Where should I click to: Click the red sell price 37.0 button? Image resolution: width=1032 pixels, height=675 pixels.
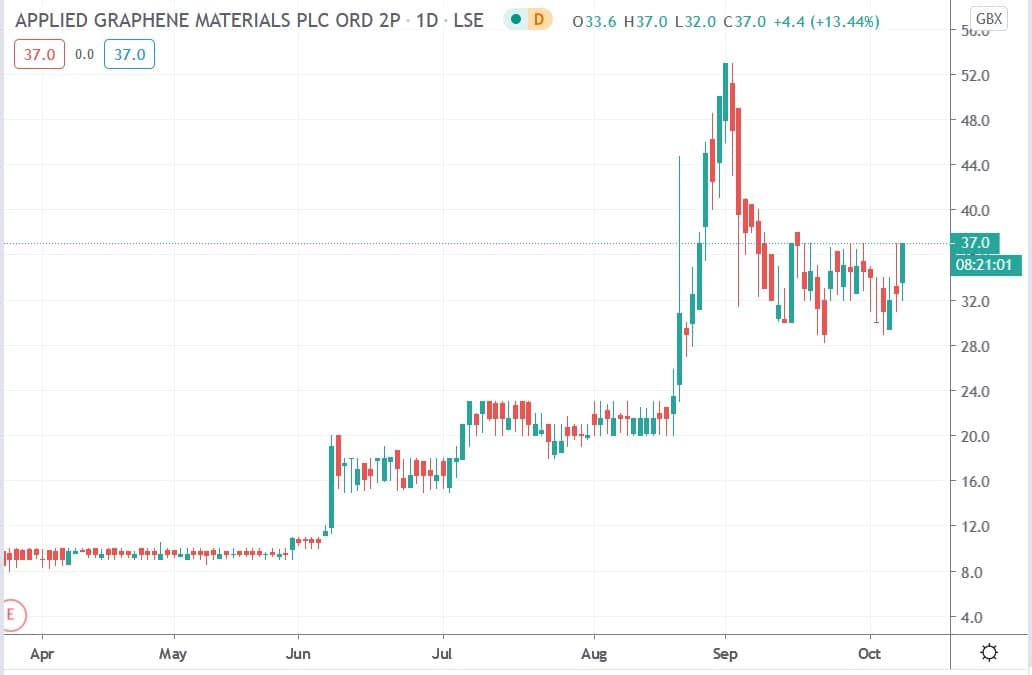39,54
